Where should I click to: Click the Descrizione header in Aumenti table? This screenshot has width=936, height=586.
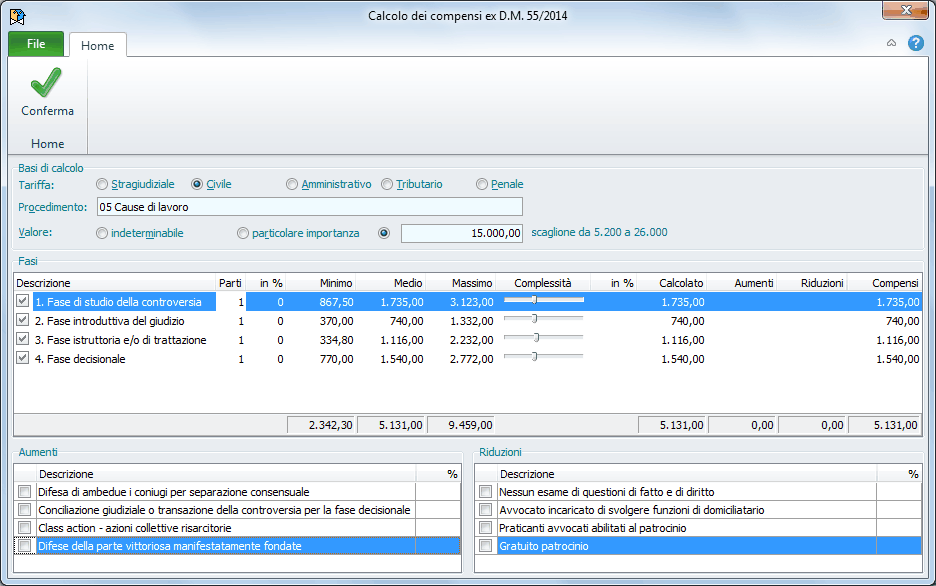(x=226, y=474)
